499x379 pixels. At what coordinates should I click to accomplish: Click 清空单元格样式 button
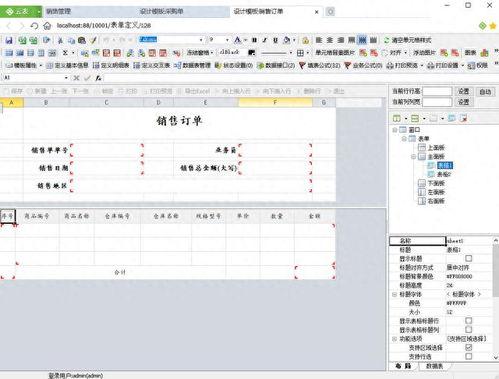[407, 40]
